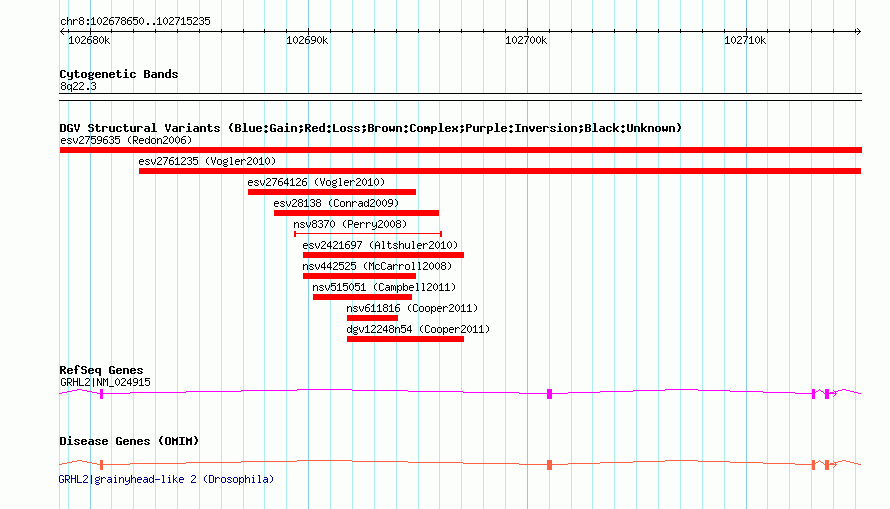
Task: Select the dgv12248n54 red bar
Action: pos(405,339)
